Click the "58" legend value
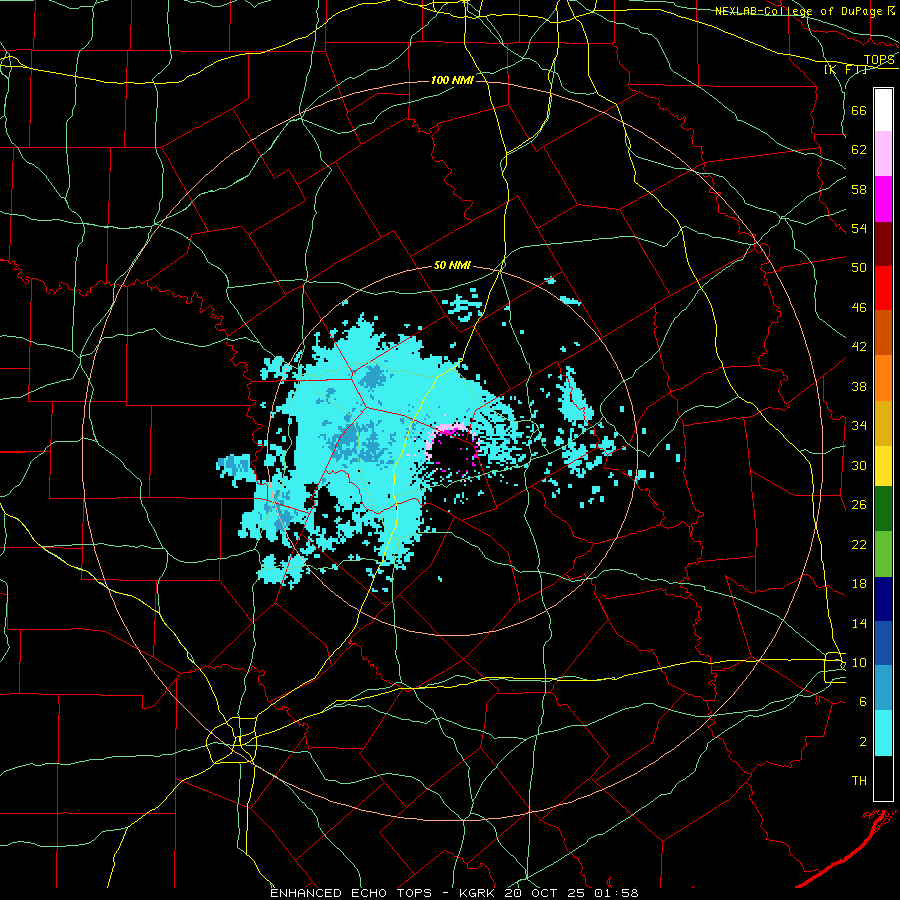The width and height of the screenshot is (900, 900). 859,189
